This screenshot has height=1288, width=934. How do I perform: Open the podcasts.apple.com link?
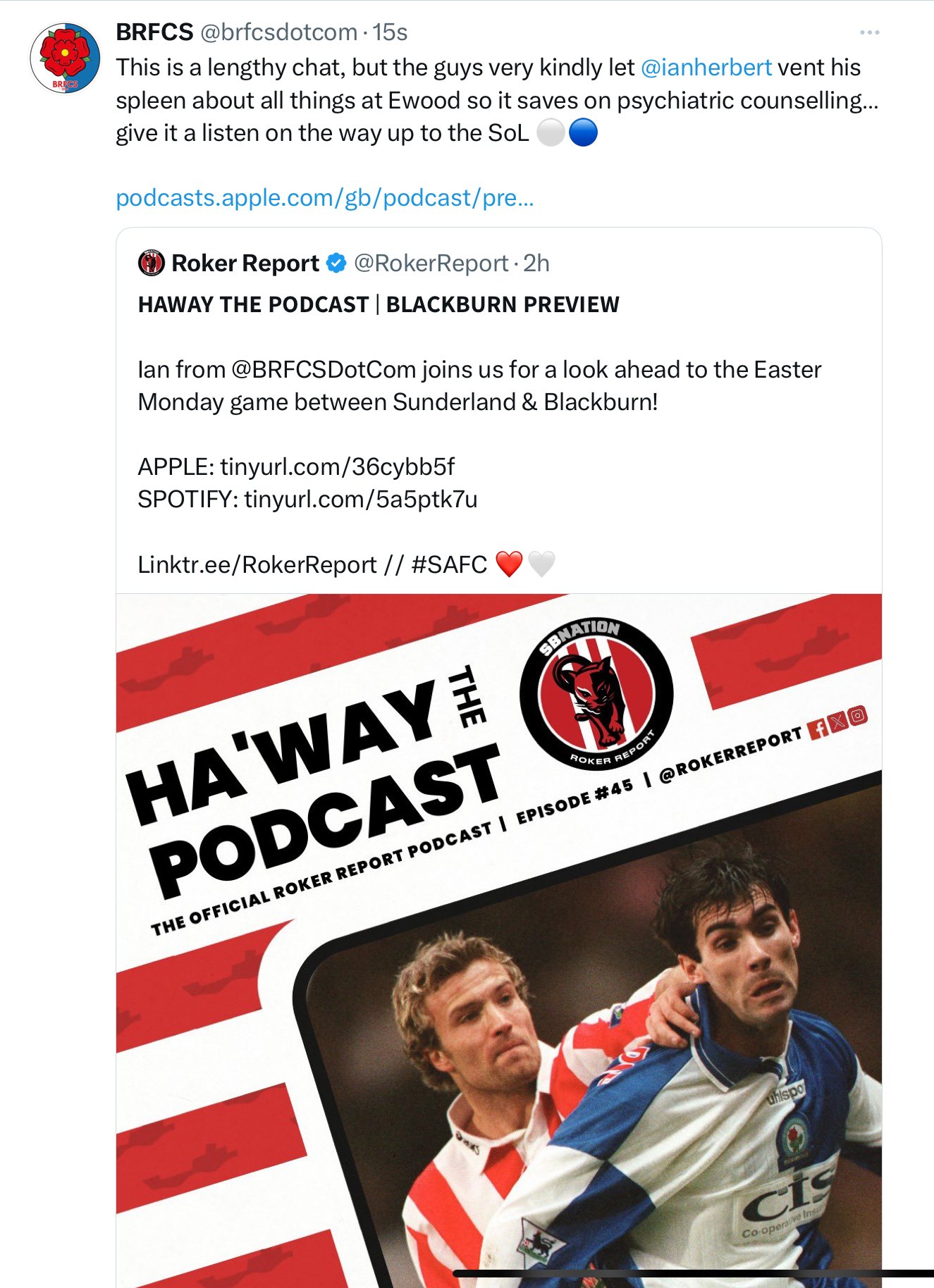(x=325, y=198)
